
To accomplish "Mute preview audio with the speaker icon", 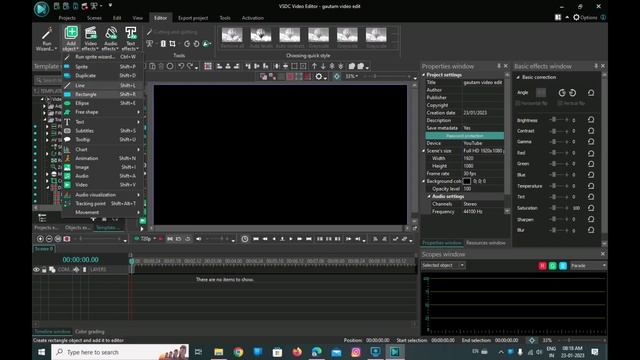I will coord(199,239).
